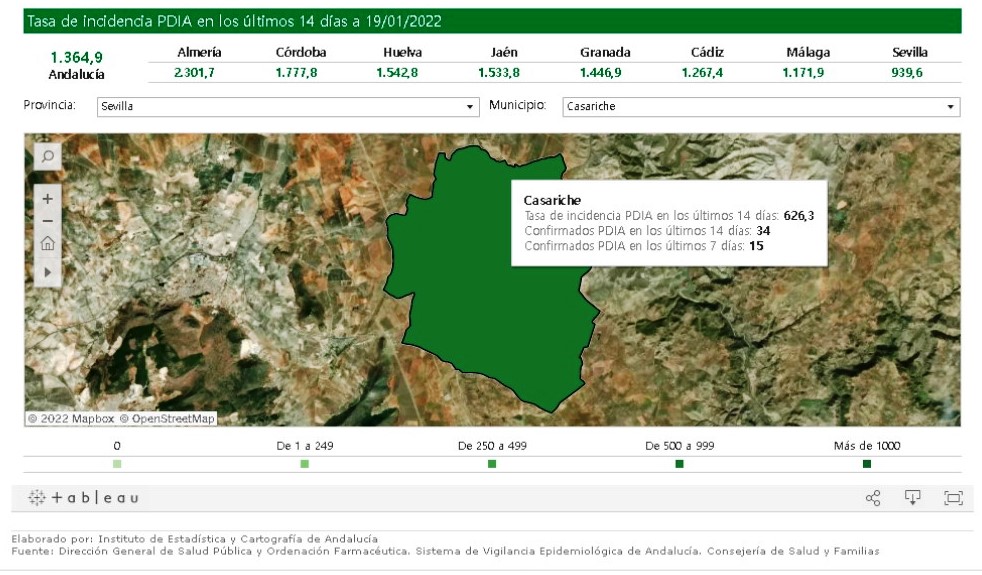Open the Provincia dropdown showing Sevilla
Viewport: 982px width, 575px height.
click(288, 106)
